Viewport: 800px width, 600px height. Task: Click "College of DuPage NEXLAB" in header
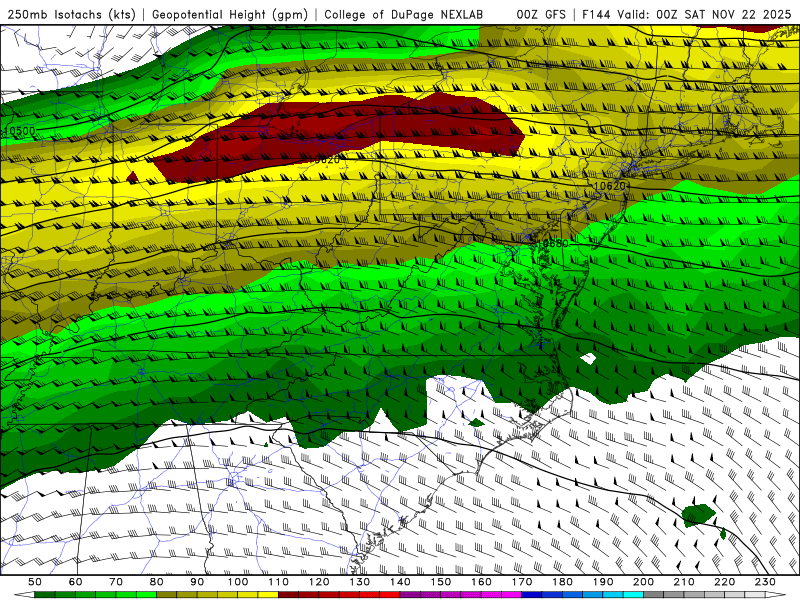click(x=404, y=14)
